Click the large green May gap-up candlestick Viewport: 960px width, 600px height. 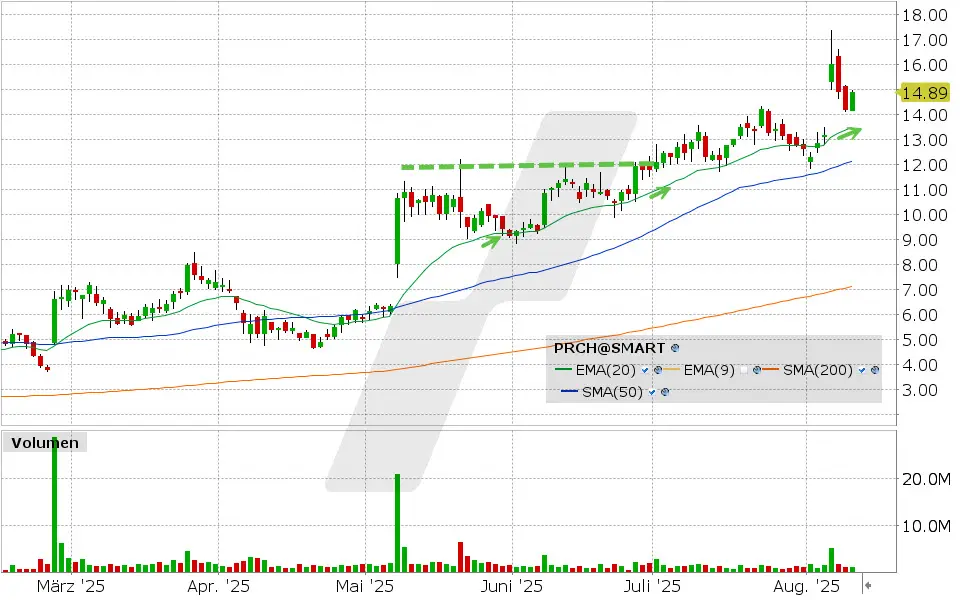pos(397,231)
